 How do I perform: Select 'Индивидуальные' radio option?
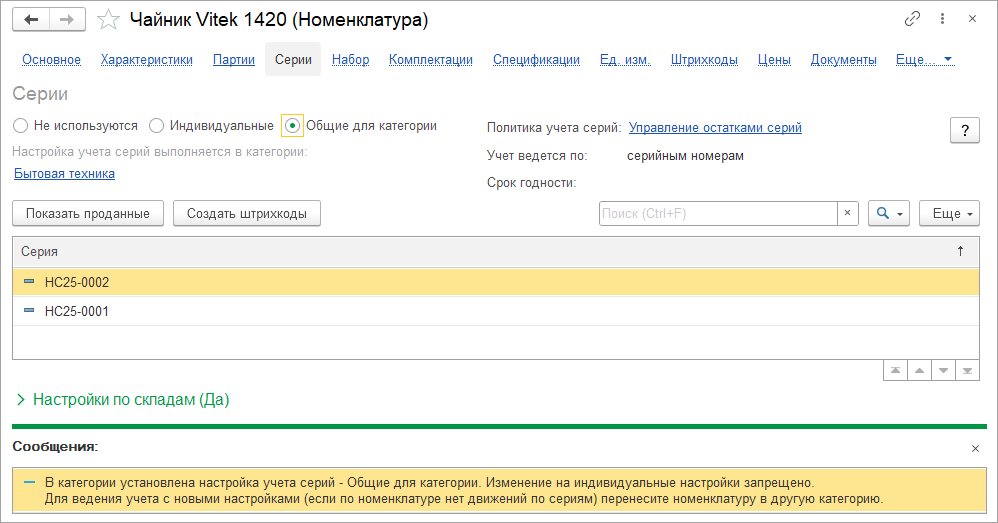point(157,126)
